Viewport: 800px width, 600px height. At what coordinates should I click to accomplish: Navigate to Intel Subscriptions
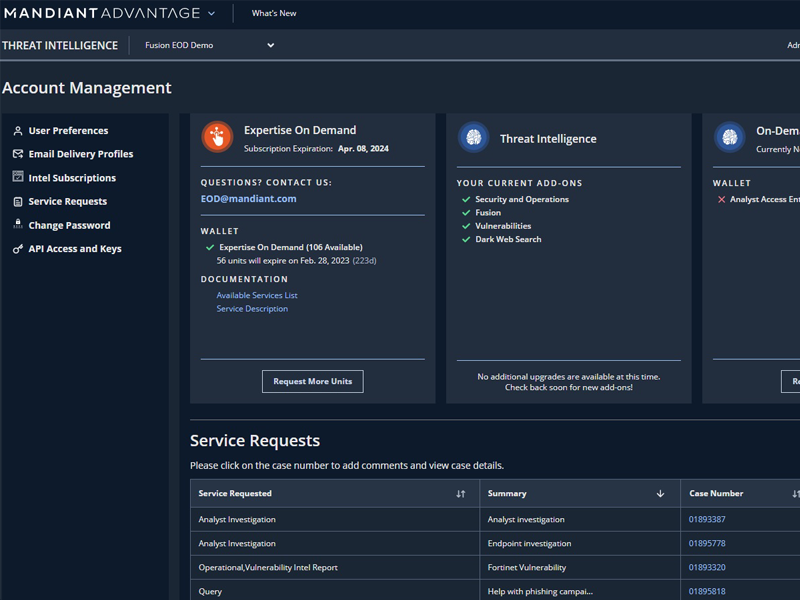(x=72, y=178)
